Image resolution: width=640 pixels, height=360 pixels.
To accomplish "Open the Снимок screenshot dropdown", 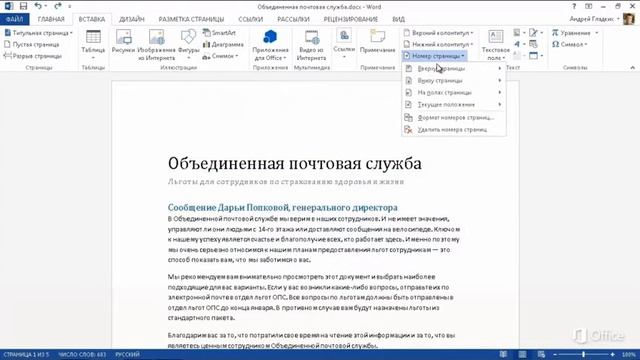I will tap(220, 56).
